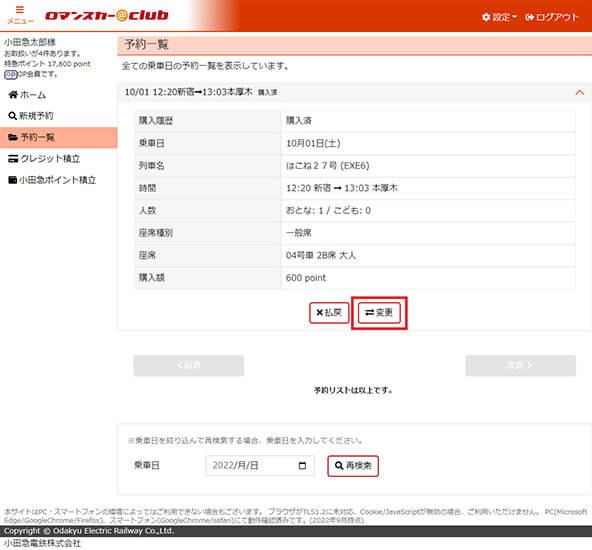The width and height of the screenshot is (592, 550).
Task: Click the 払戻 refund button
Action: 329,313
